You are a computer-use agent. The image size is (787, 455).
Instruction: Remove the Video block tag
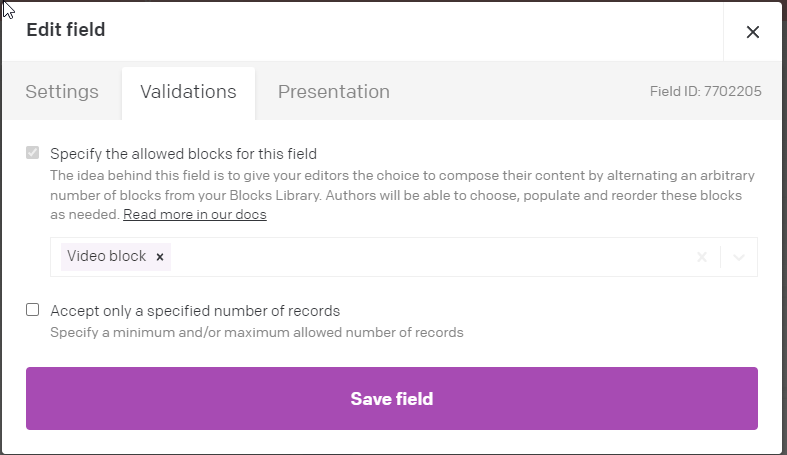pyautogui.click(x=160, y=257)
